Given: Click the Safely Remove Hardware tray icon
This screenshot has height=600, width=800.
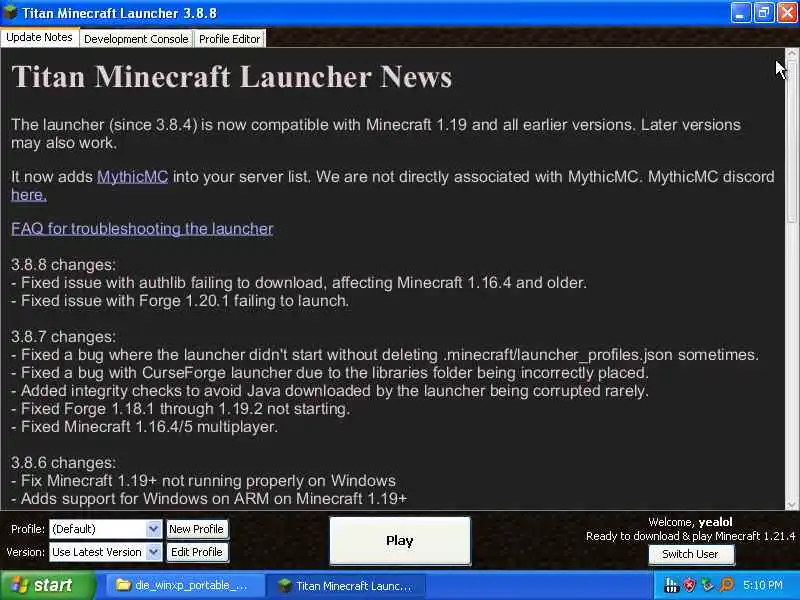Looking at the screenshot, I should tap(708, 585).
